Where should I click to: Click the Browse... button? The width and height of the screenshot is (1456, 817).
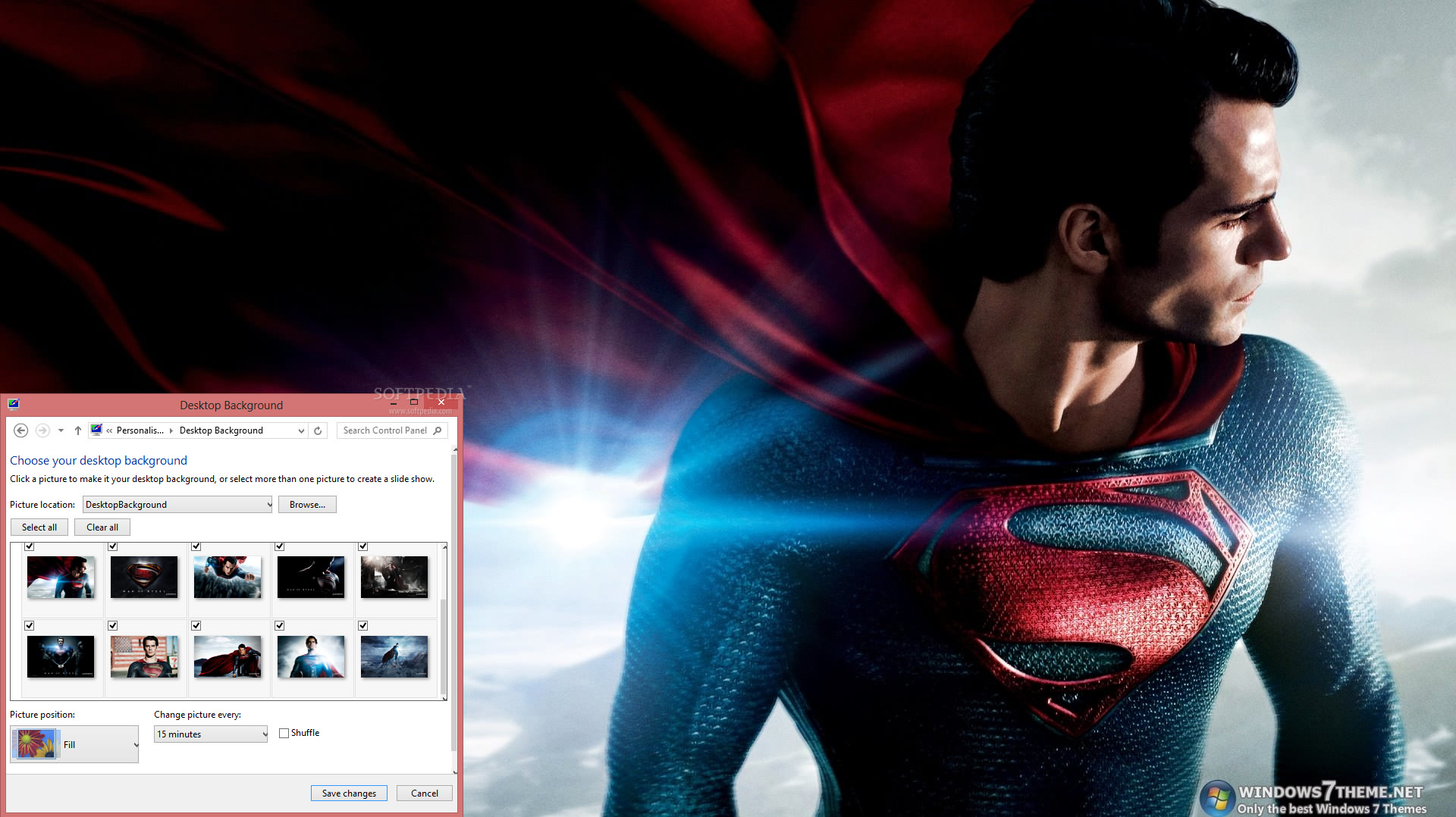[307, 505]
